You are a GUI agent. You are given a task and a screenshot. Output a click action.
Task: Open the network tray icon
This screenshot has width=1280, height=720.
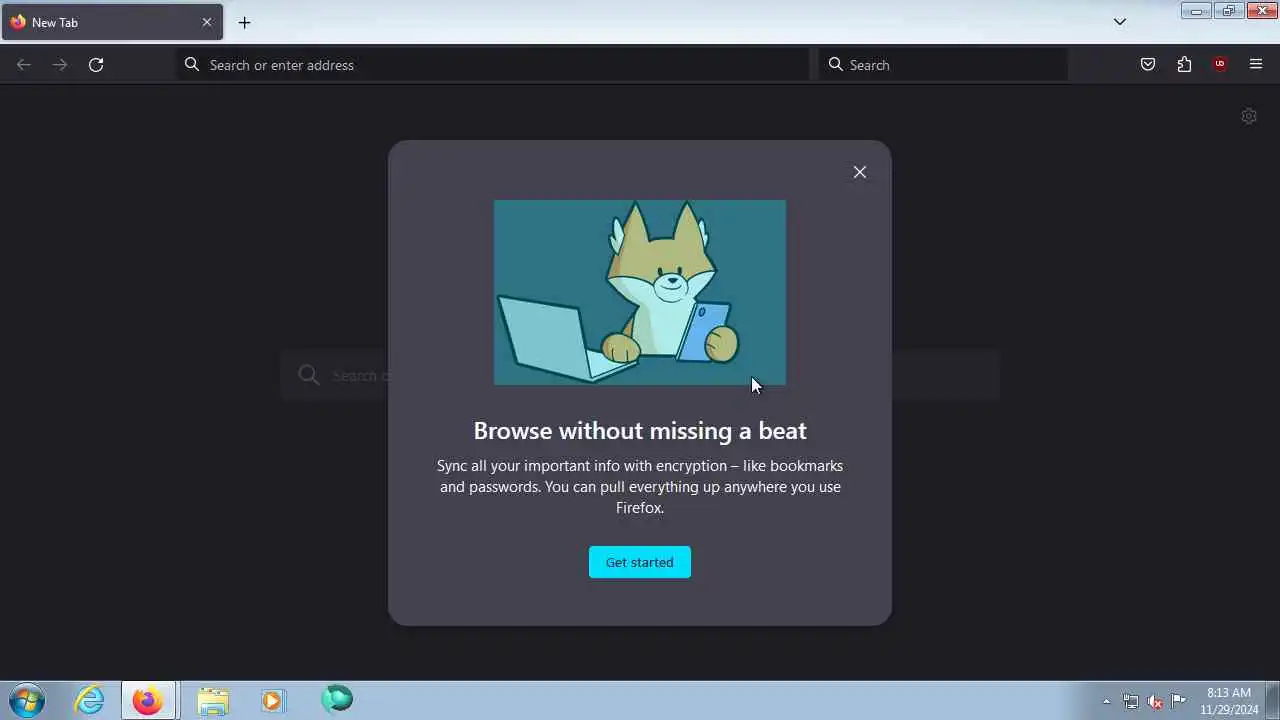(1131, 701)
